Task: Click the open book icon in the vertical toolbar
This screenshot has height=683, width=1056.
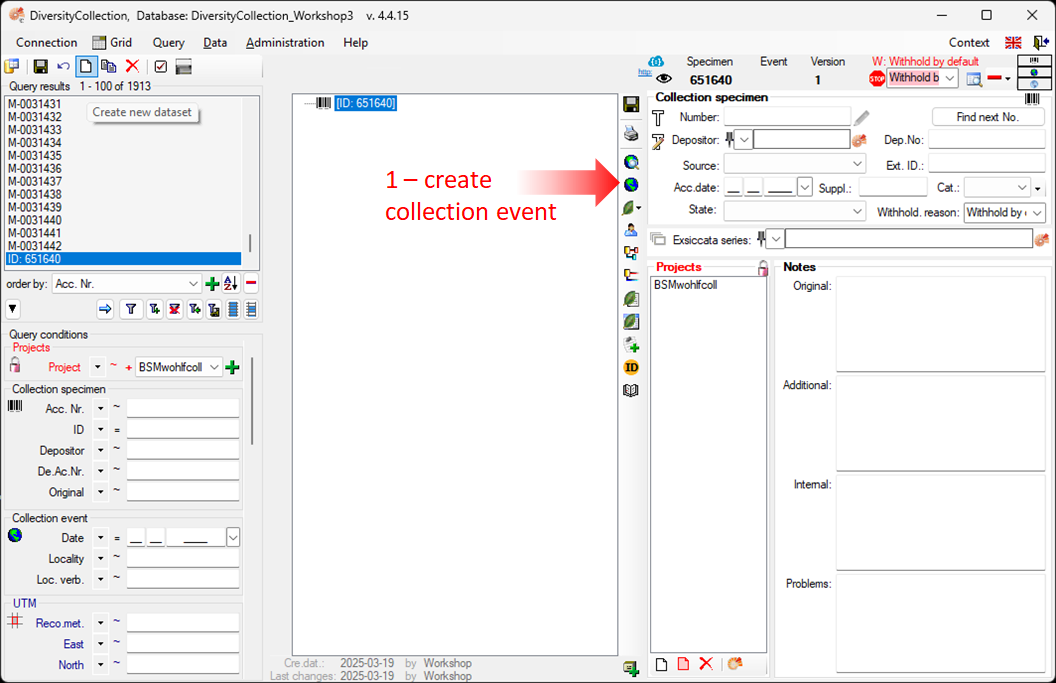Action: pyautogui.click(x=631, y=390)
